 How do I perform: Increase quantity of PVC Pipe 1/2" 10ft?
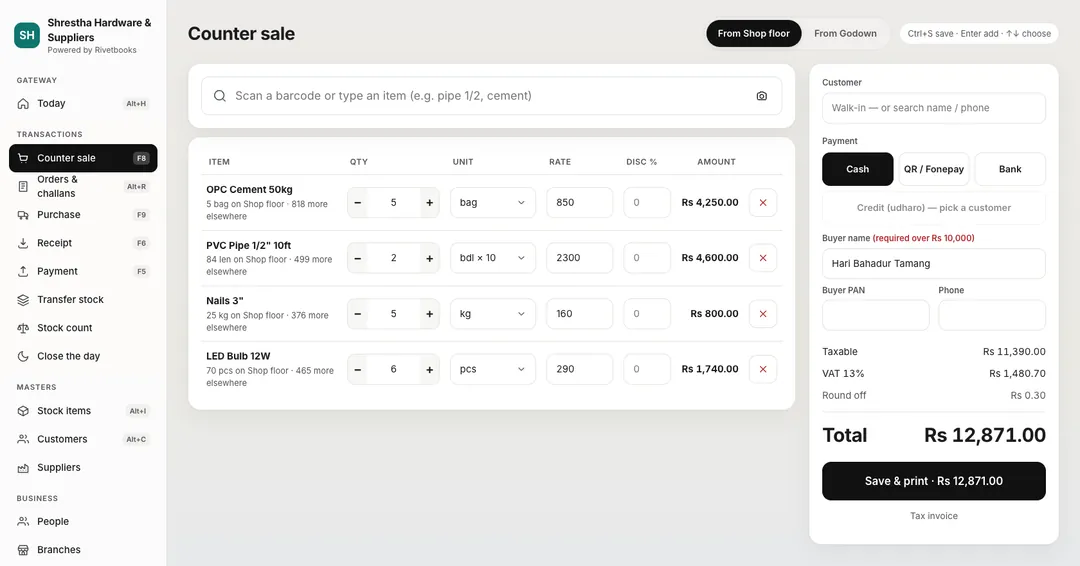tap(429, 258)
